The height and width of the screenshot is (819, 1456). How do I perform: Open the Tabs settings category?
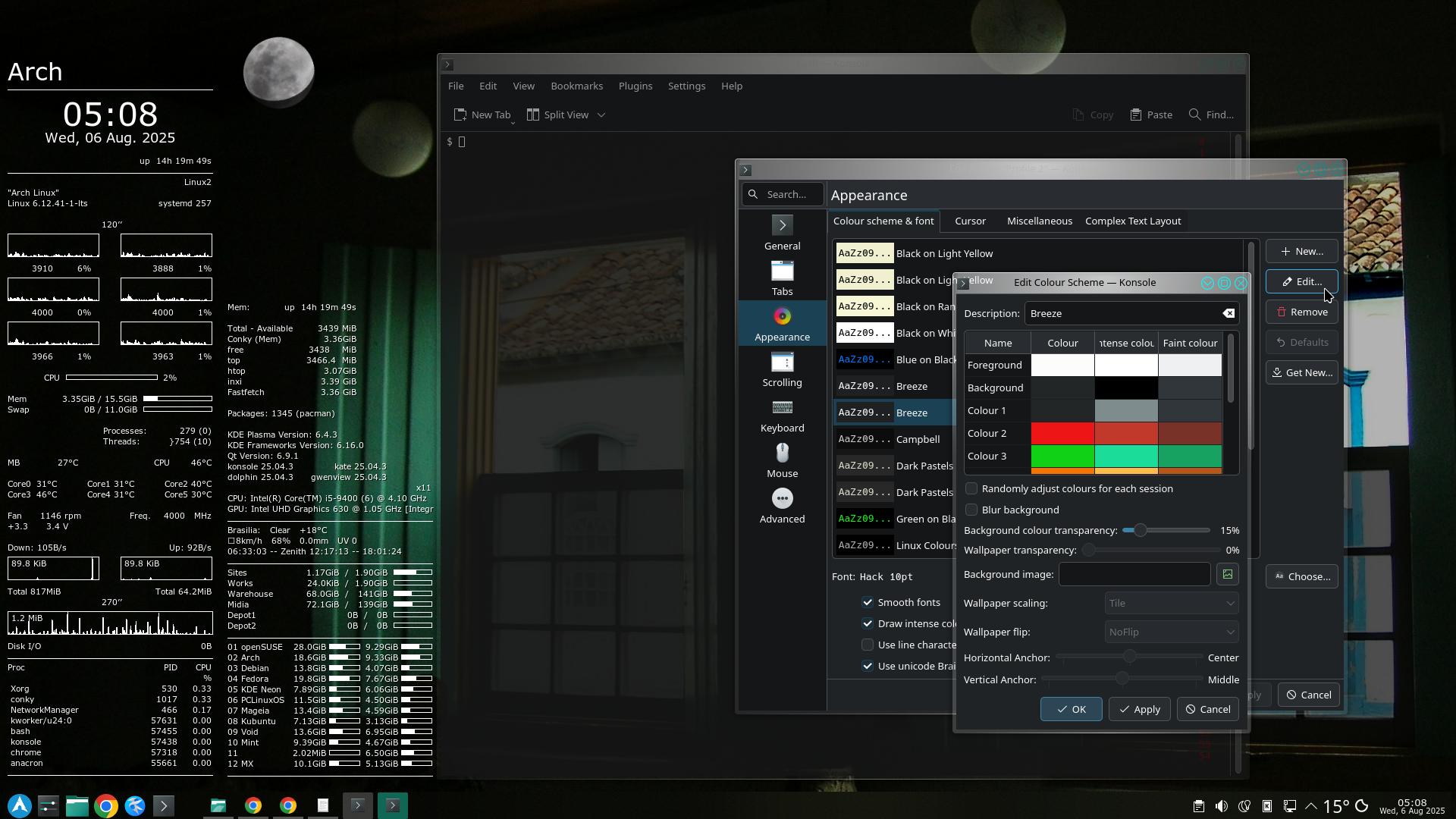point(782,278)
